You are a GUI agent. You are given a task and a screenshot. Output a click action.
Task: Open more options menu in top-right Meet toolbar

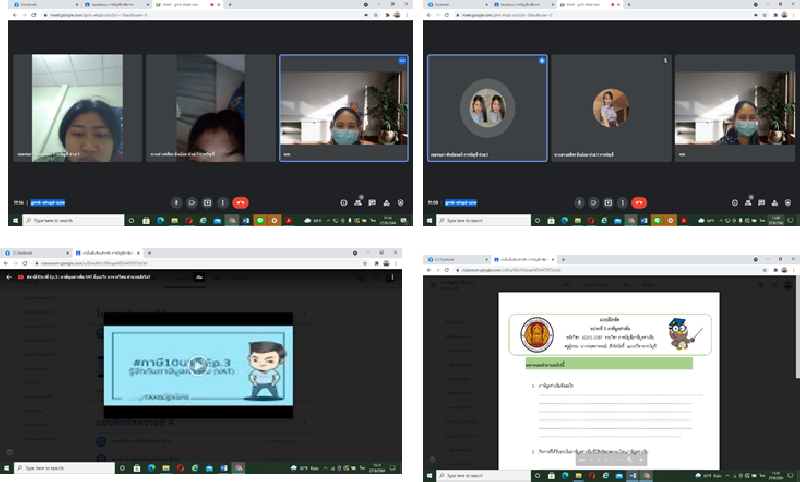pos(623,201)
